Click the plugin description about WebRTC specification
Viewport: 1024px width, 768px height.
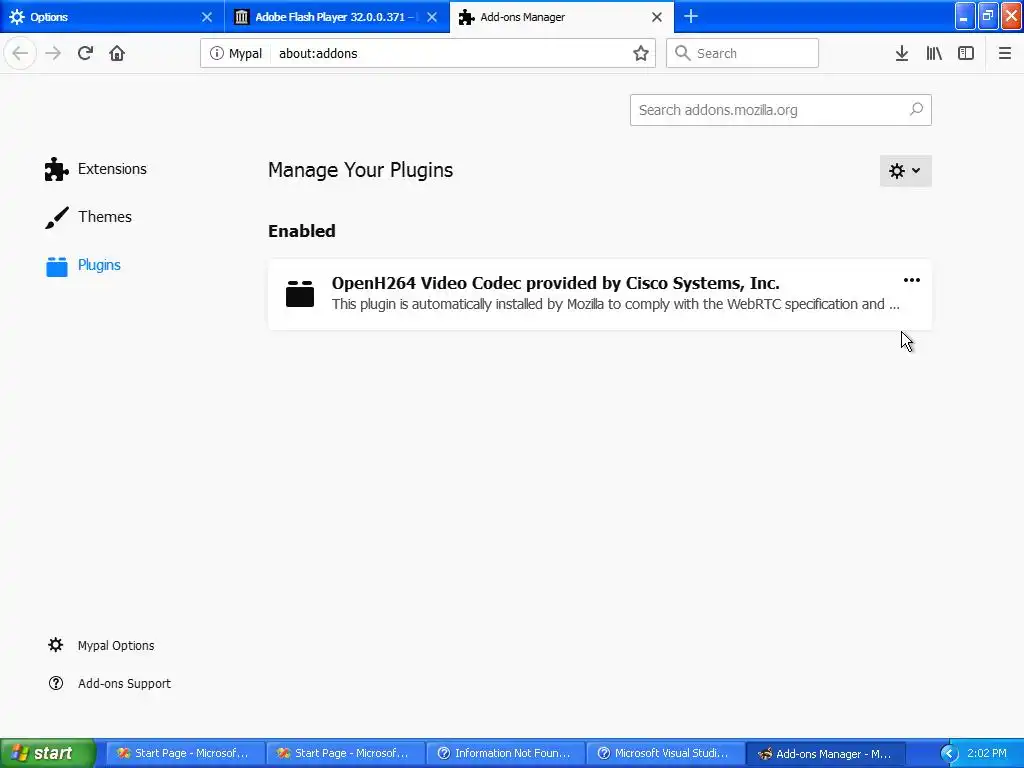[x=615, y=304]
